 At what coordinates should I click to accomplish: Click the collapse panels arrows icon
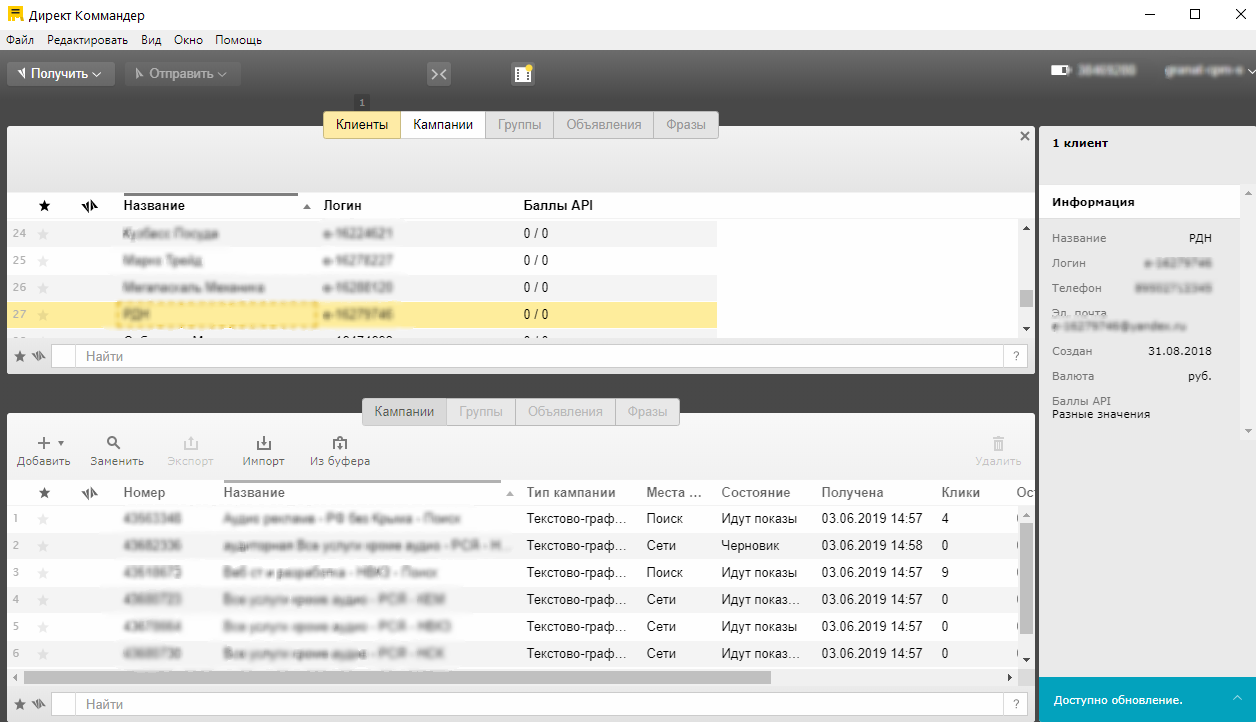coord(438,74)
